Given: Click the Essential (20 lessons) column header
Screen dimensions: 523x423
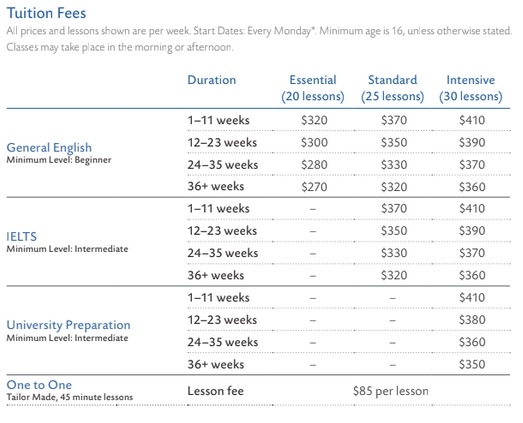Looking at the screenshot, I should coord(313,88).
